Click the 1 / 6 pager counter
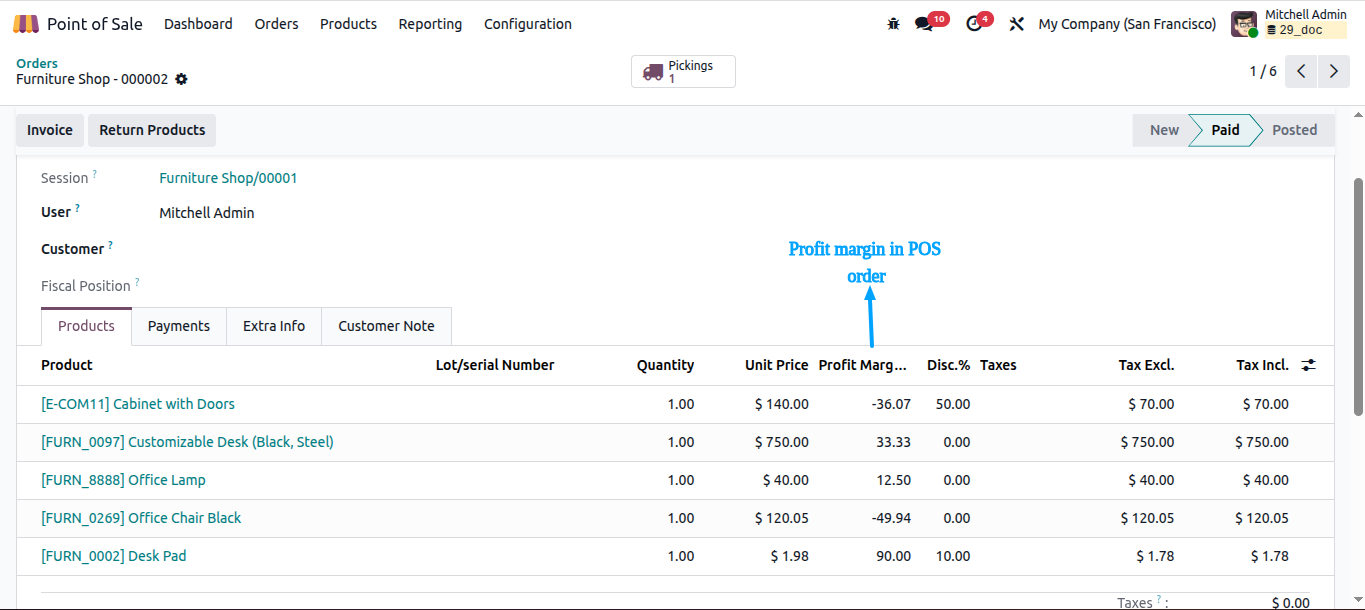This screenshot has height=610, width=1365. click(x=1263, y=72)
